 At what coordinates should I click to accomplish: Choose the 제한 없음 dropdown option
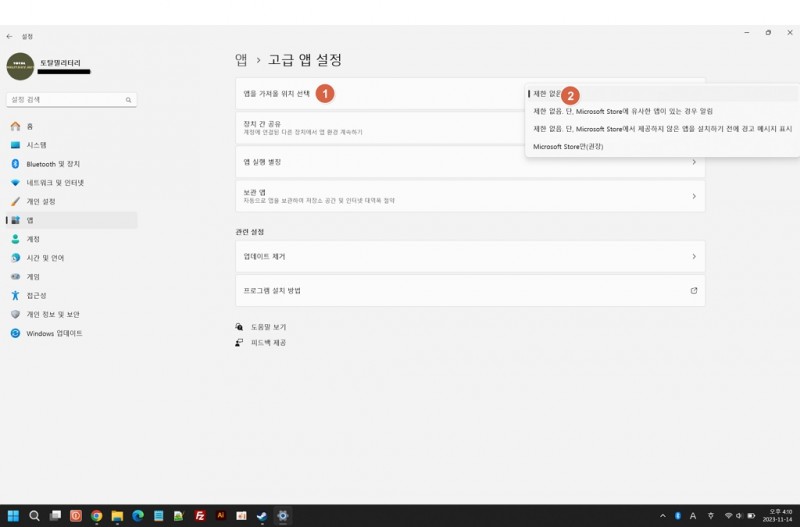tap(662, 93)
